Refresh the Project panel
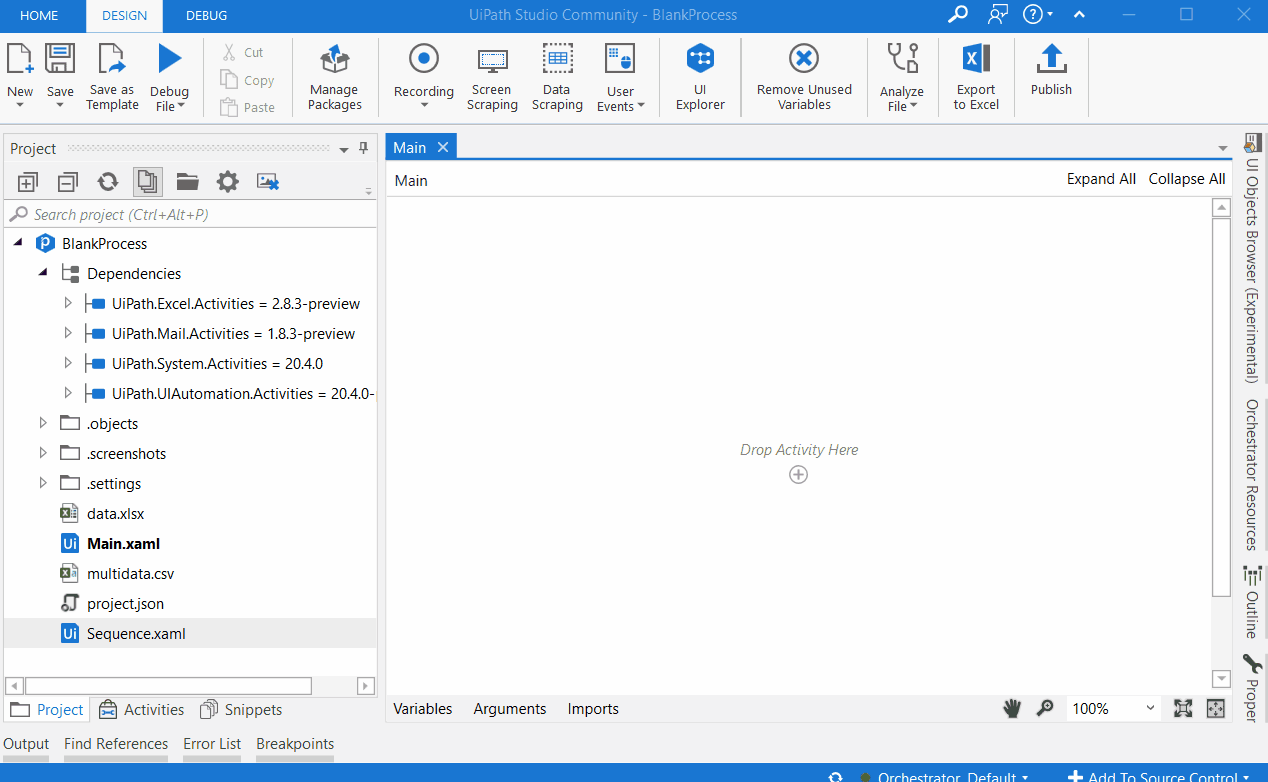This screenshot has width=1268, height=782. (x=108, y=182)
